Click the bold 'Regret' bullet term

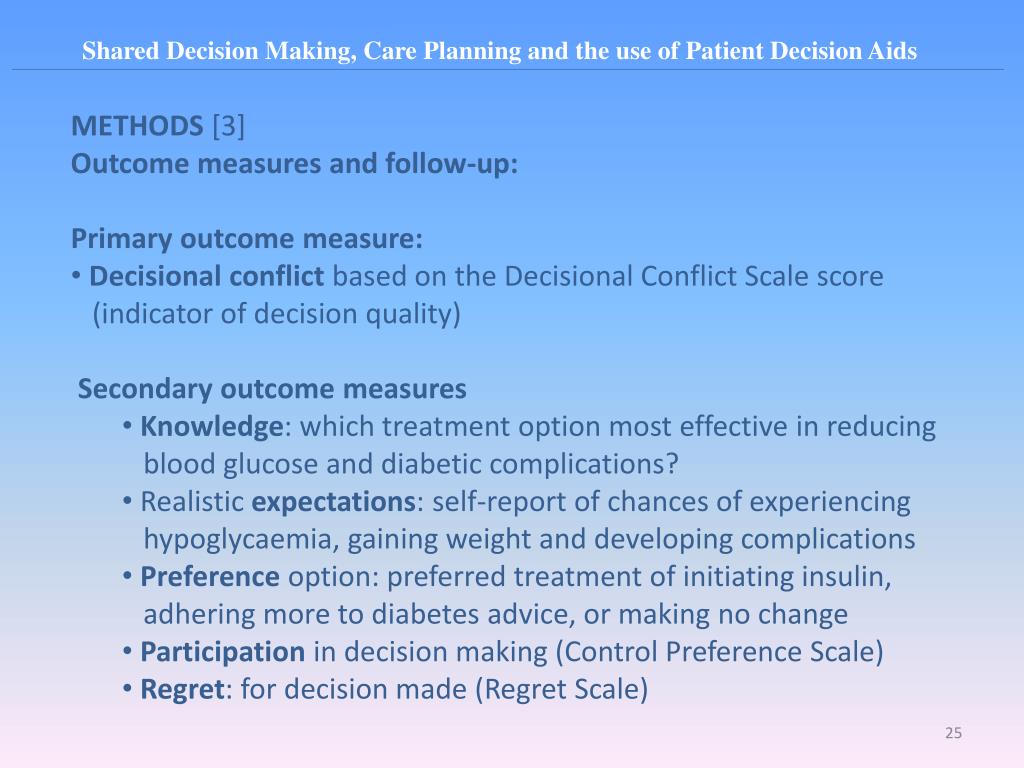click(x=183, y=690)
